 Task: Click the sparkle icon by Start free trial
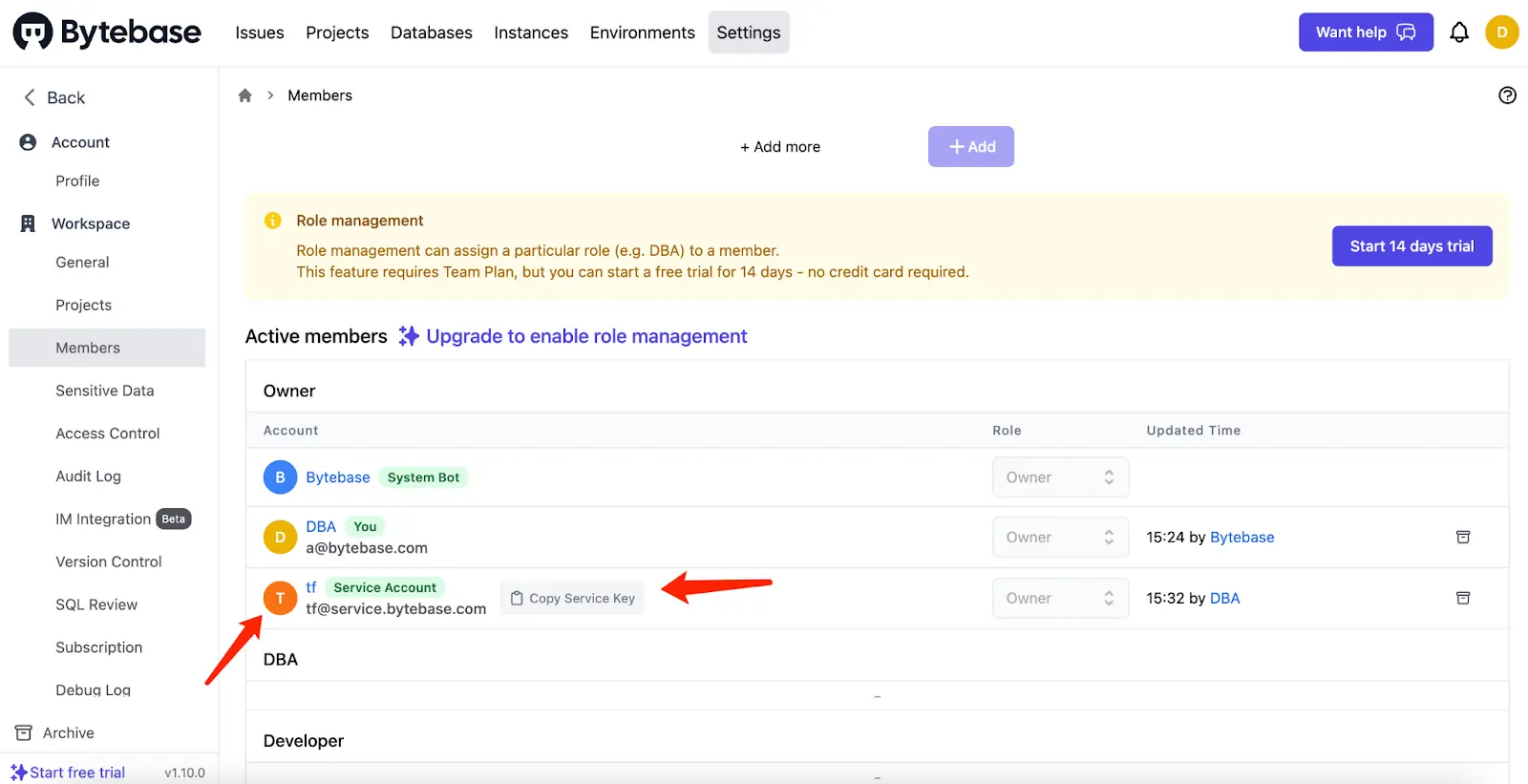19,772
